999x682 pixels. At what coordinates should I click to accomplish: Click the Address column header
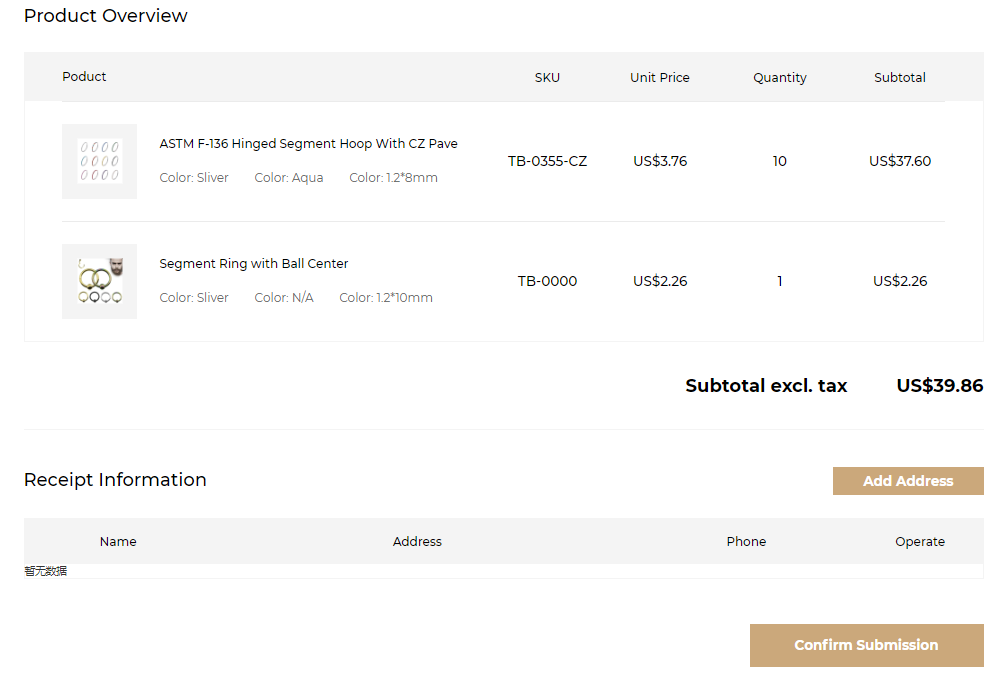point(417,541)
